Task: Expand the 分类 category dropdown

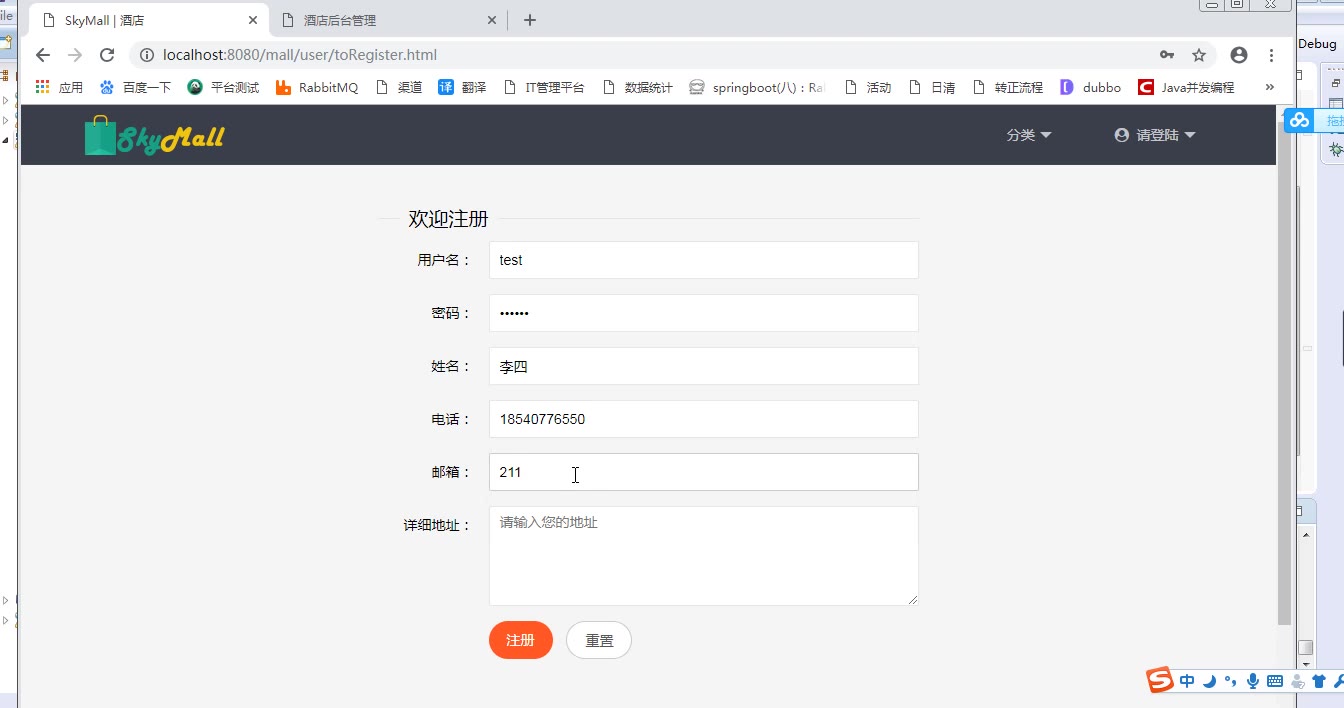Action: point(1029,135)
